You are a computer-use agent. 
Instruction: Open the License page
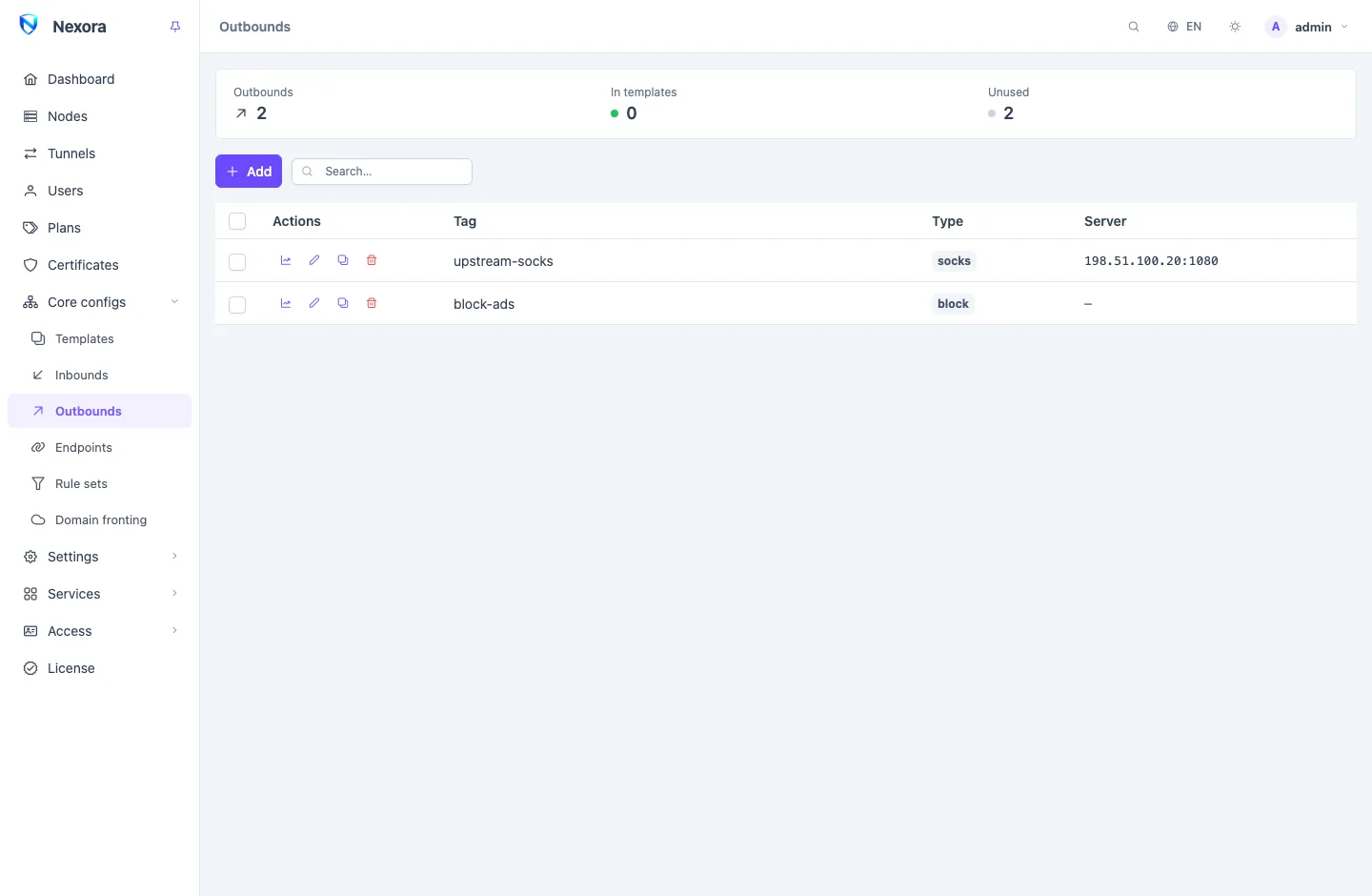(100, 668)
